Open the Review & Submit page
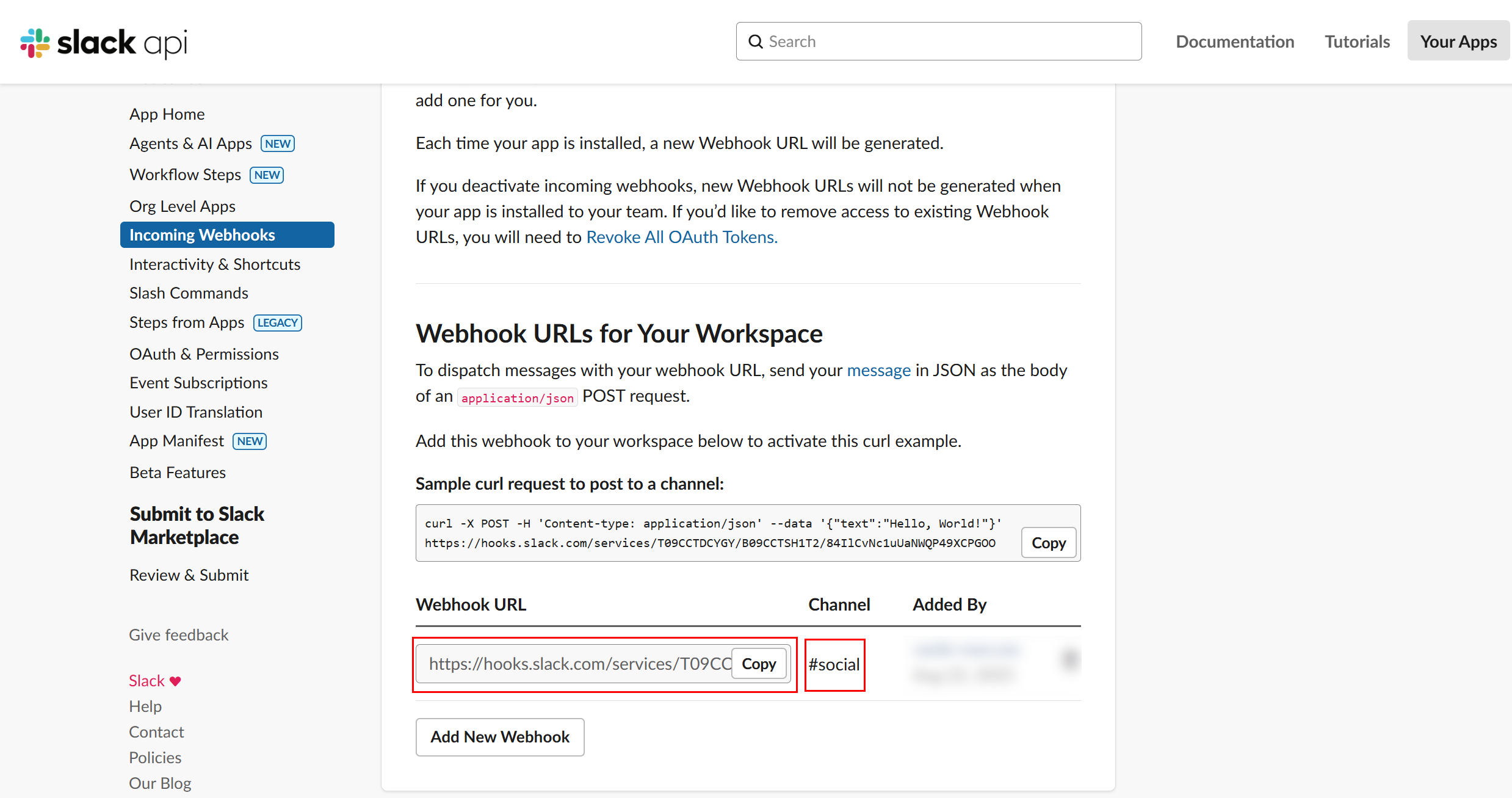 click(189, 575)
